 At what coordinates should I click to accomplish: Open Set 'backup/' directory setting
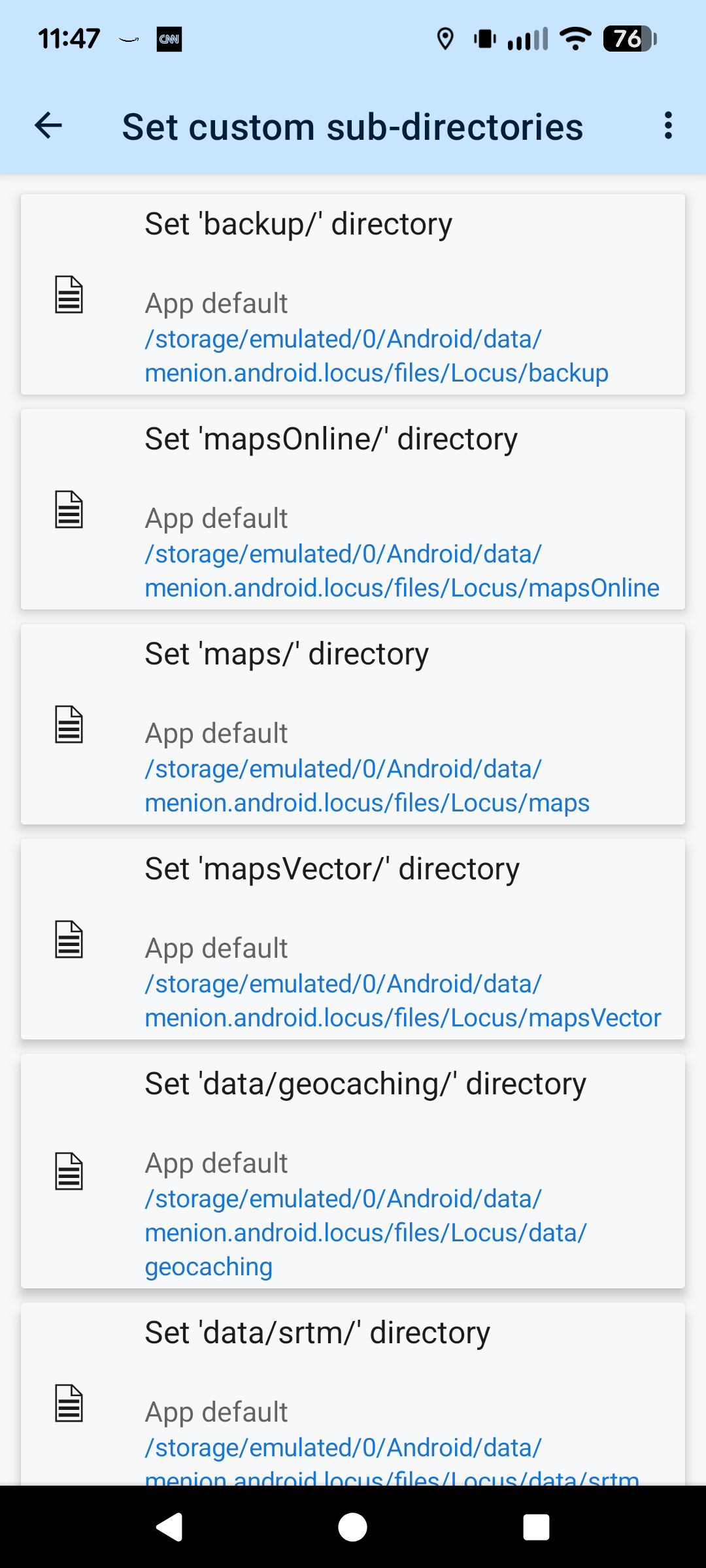pos(298,224)
